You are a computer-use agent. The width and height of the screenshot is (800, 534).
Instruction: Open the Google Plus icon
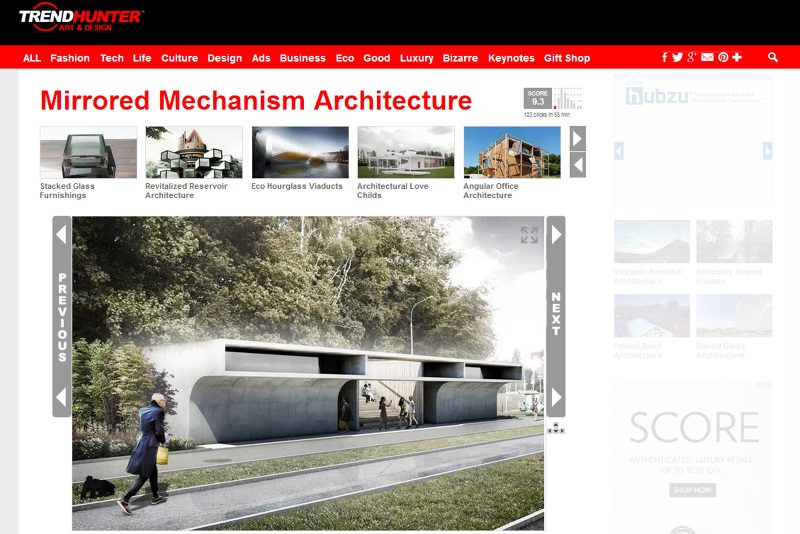(692, 58)
